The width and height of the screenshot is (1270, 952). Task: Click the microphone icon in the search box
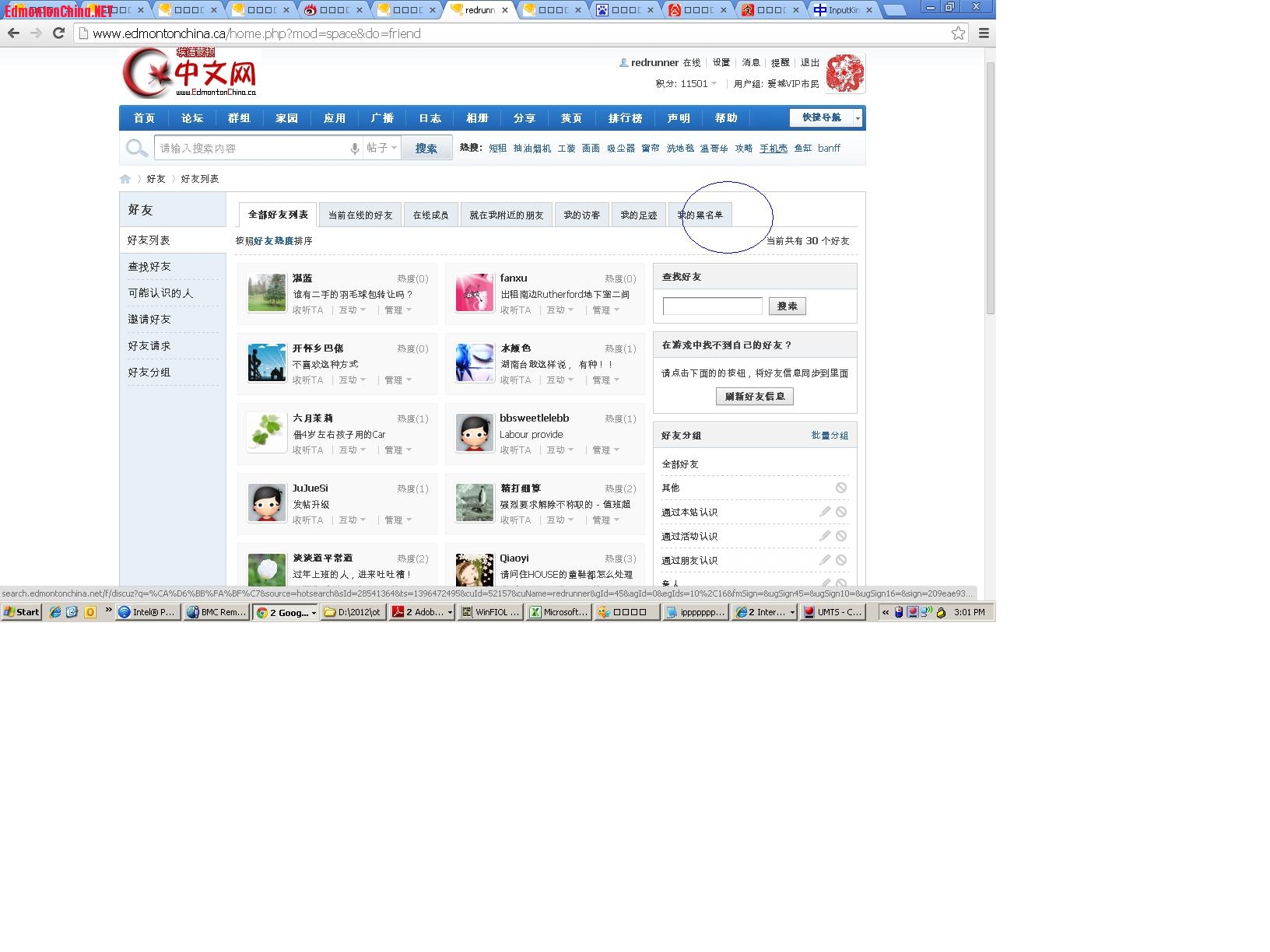[x=354, y=149]
